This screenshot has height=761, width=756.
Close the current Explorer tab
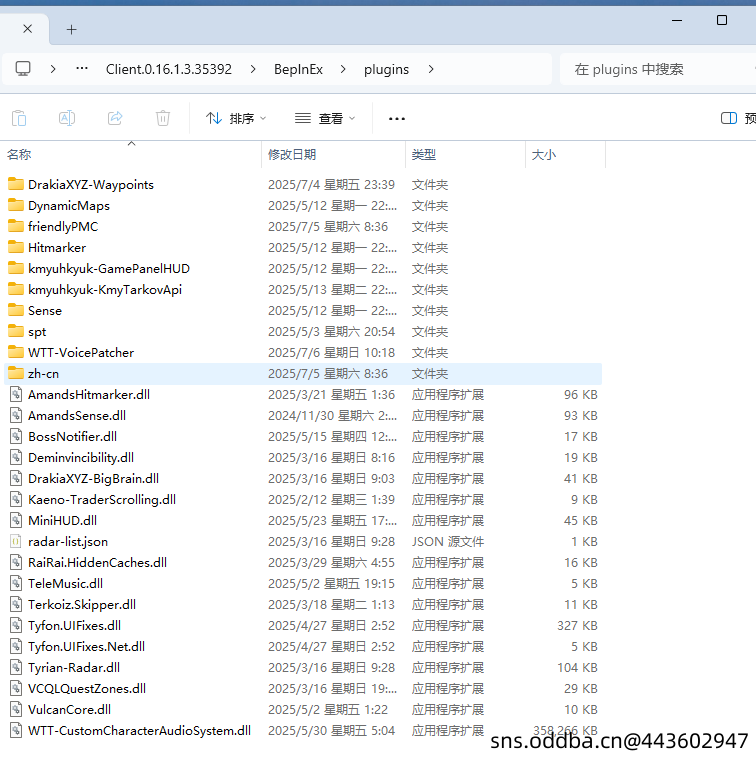28,29
